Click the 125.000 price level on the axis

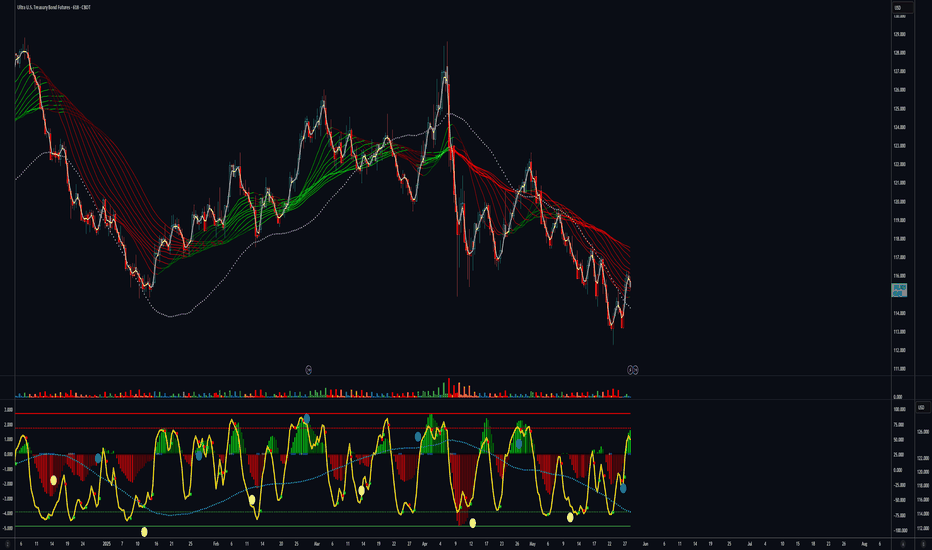point(899,109)
